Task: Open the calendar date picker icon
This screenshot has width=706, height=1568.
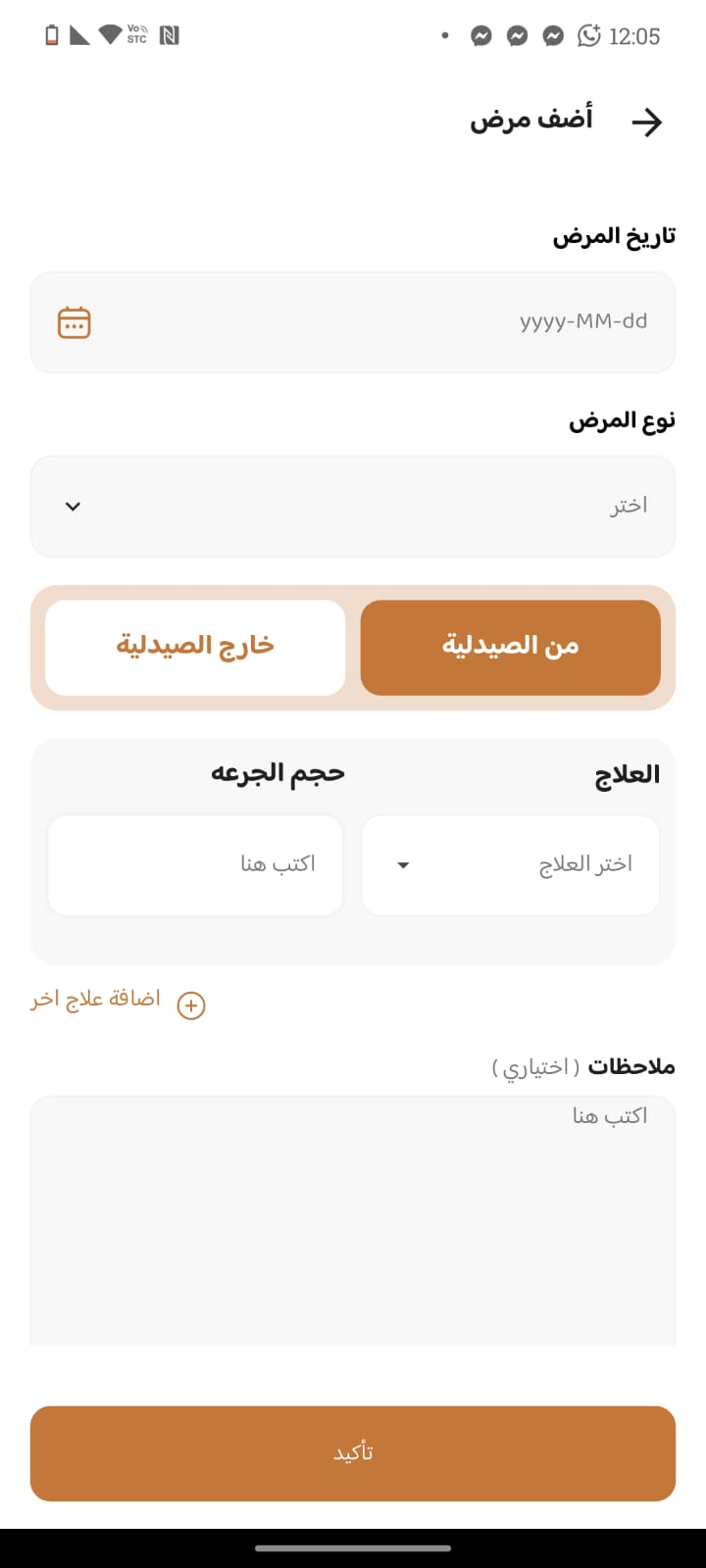Action: point(75,322)
